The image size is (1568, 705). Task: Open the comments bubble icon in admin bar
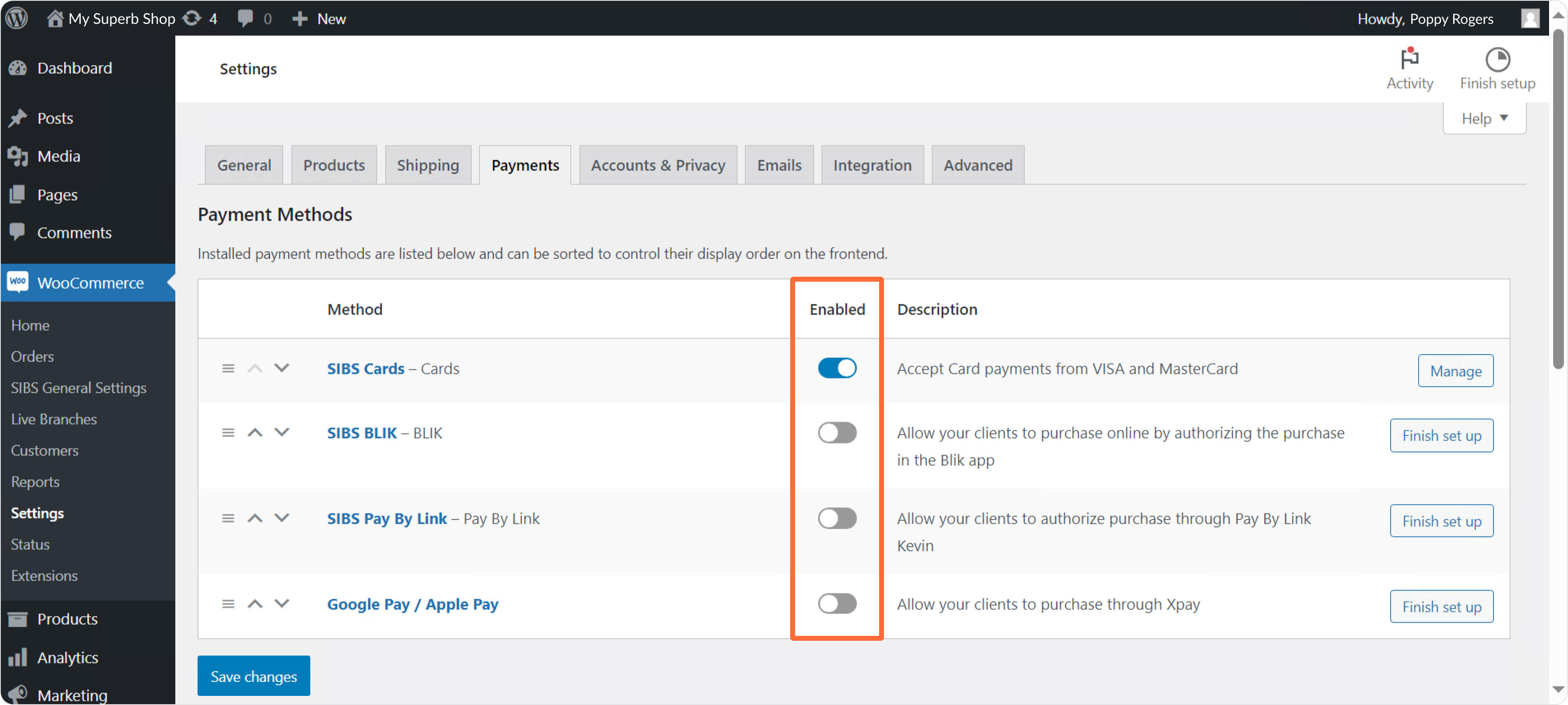pos(245,18)
